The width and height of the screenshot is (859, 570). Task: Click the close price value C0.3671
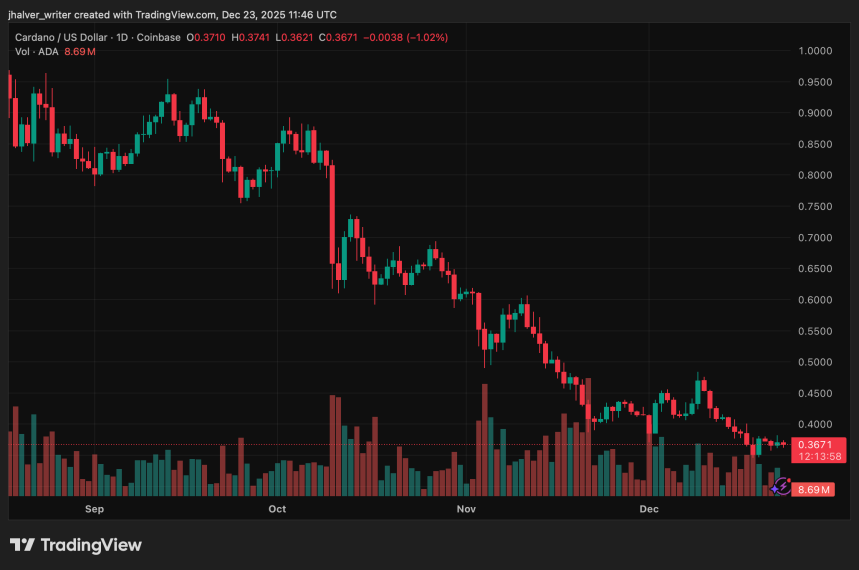point(335,37)
